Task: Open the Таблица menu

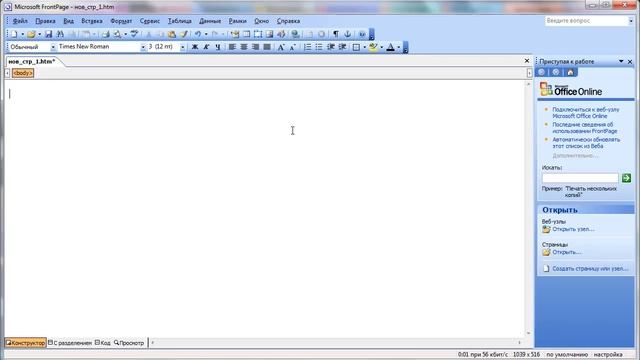Action: coord(180,21)
